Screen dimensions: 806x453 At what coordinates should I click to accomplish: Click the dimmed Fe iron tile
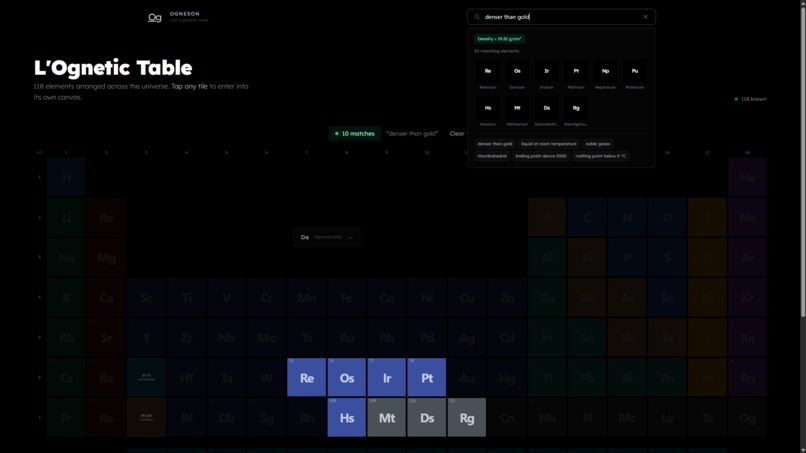(x=346, y=297)
